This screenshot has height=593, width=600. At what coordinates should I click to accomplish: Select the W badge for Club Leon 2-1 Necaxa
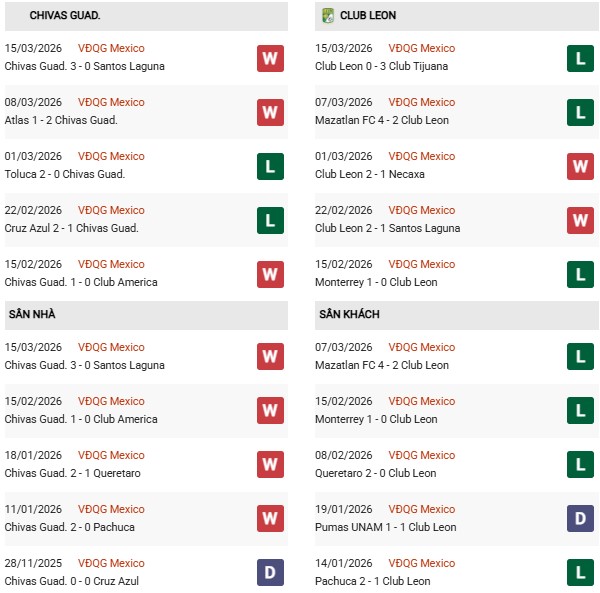[581, 166]
